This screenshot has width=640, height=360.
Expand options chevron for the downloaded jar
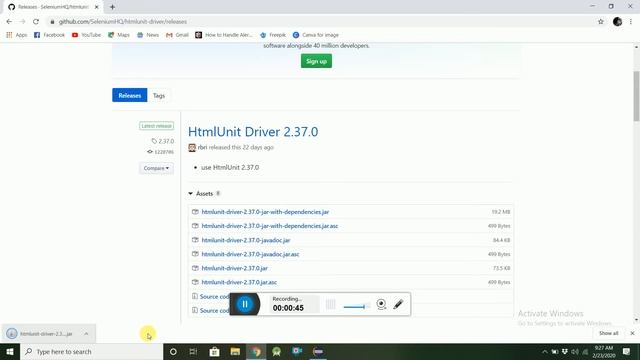coord(86,334)
